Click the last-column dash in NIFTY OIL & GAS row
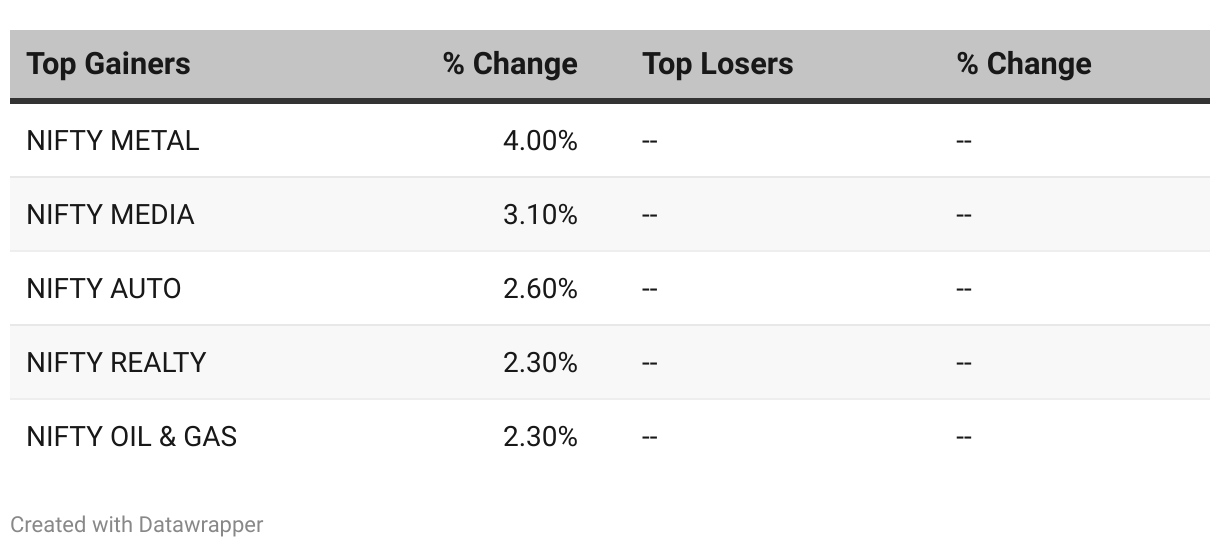 click(x=964, y=436)
